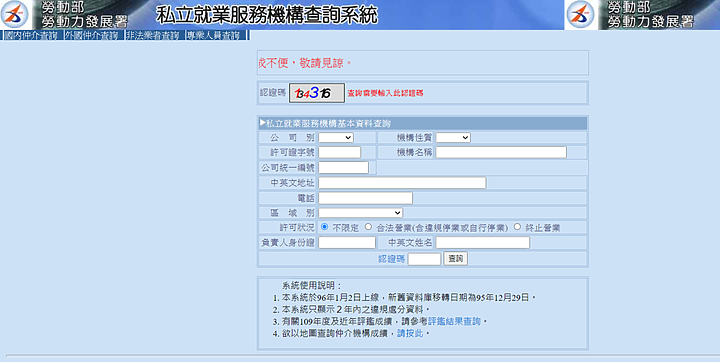Click the 負責人身份證 input field
720x362 pixels.
point(347,243)
